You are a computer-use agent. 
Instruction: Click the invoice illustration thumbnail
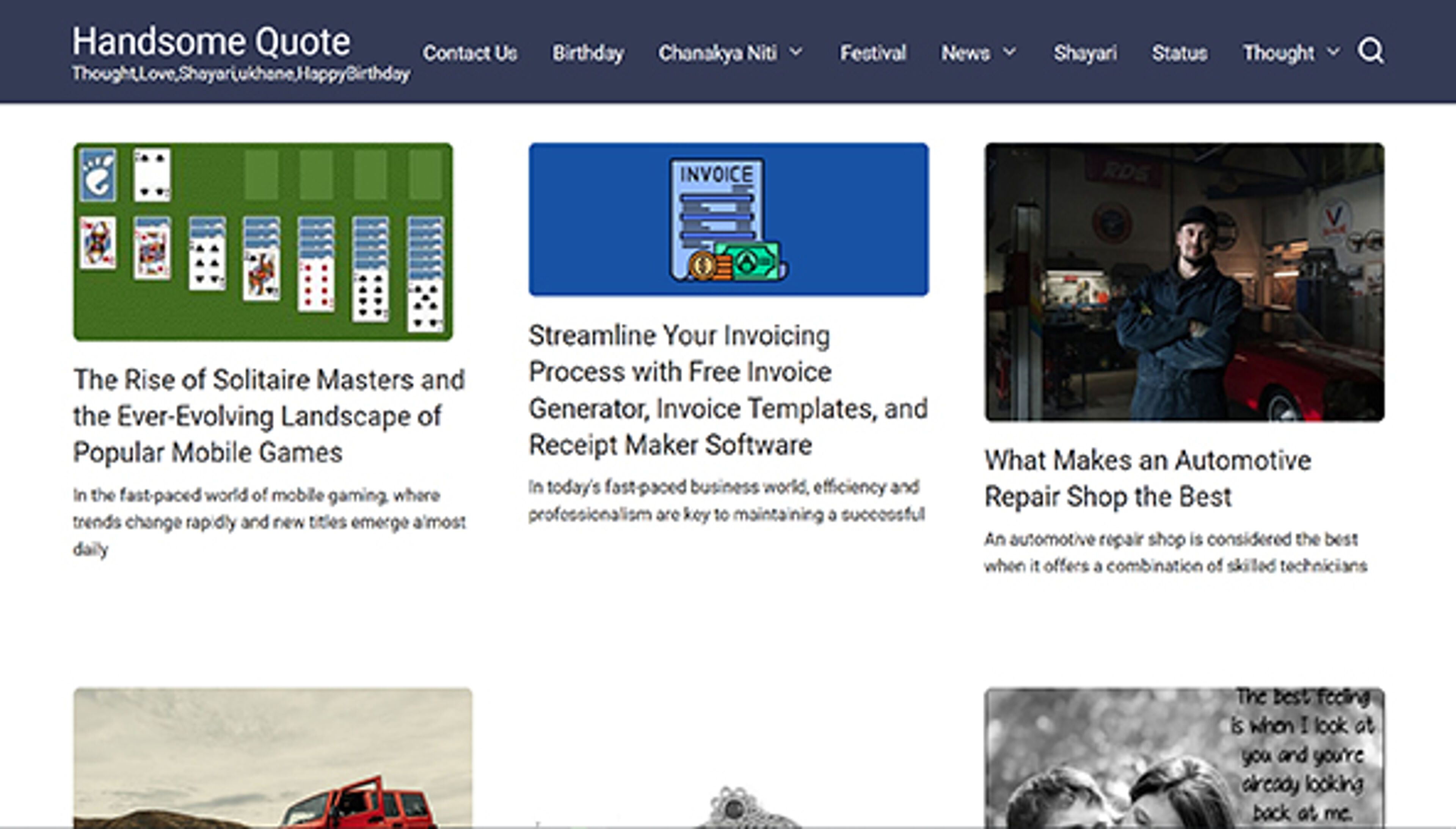(x=728, y=219)
